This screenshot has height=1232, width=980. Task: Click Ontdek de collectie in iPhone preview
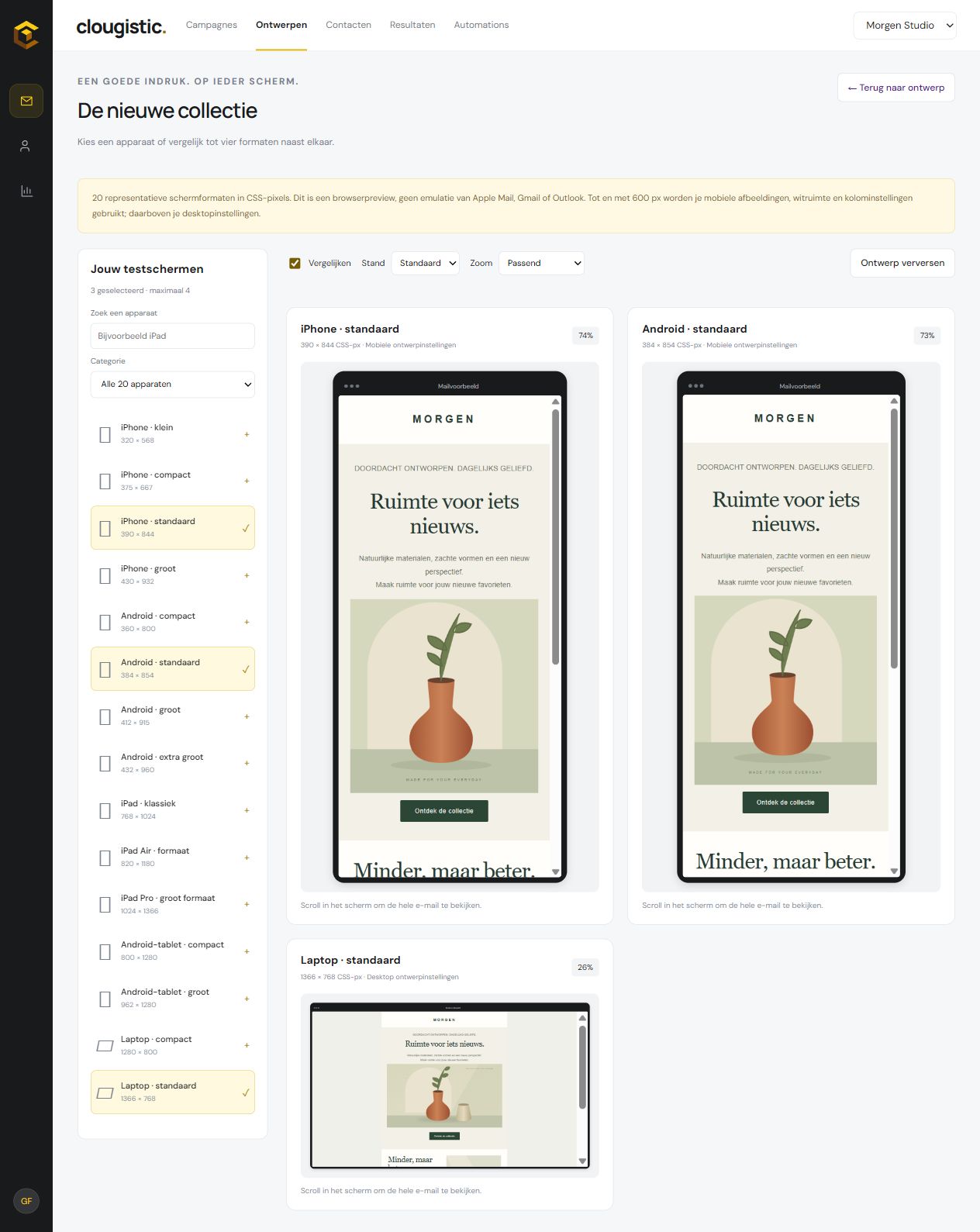click(444, 811)
